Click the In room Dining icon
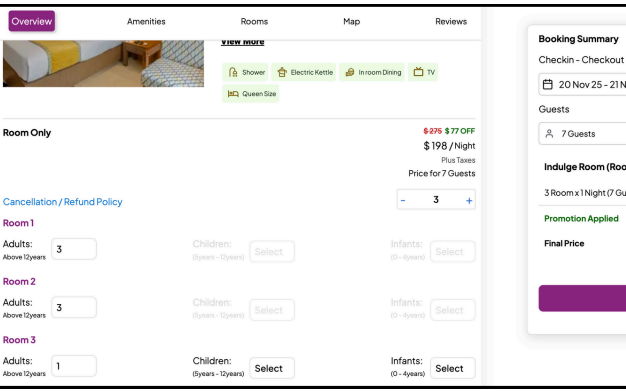Viewport: 626px width, 391px height. click(x=349, y=72)
